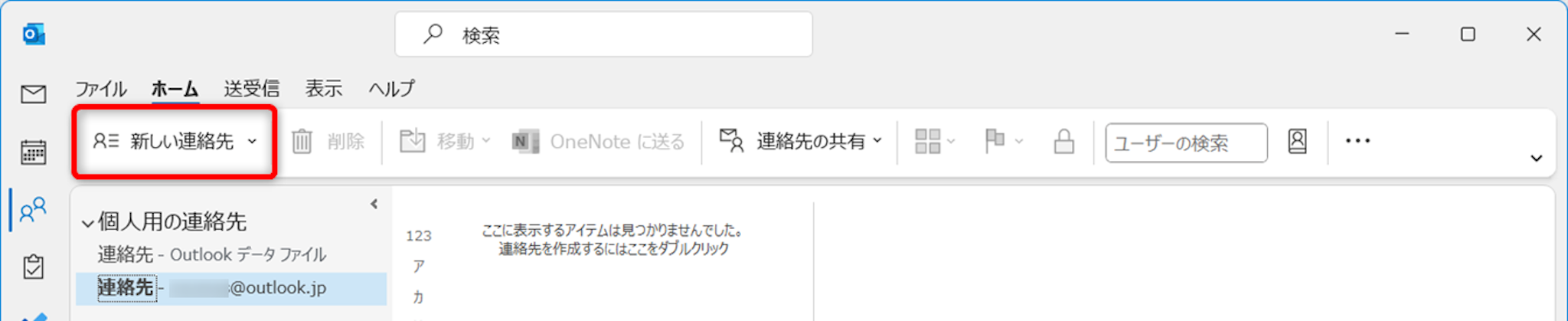Collapse the folder pane with arrow
This screenshot has height=321, width=1568.
(x=374, y=204)
